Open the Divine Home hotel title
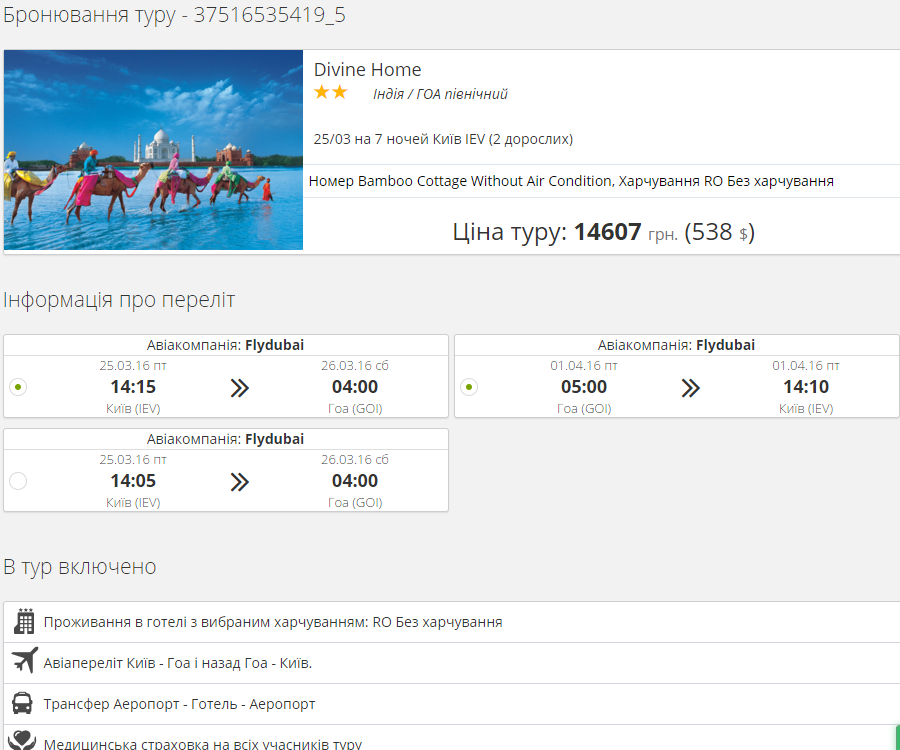900x750 pixels. (x=367, y=70)
